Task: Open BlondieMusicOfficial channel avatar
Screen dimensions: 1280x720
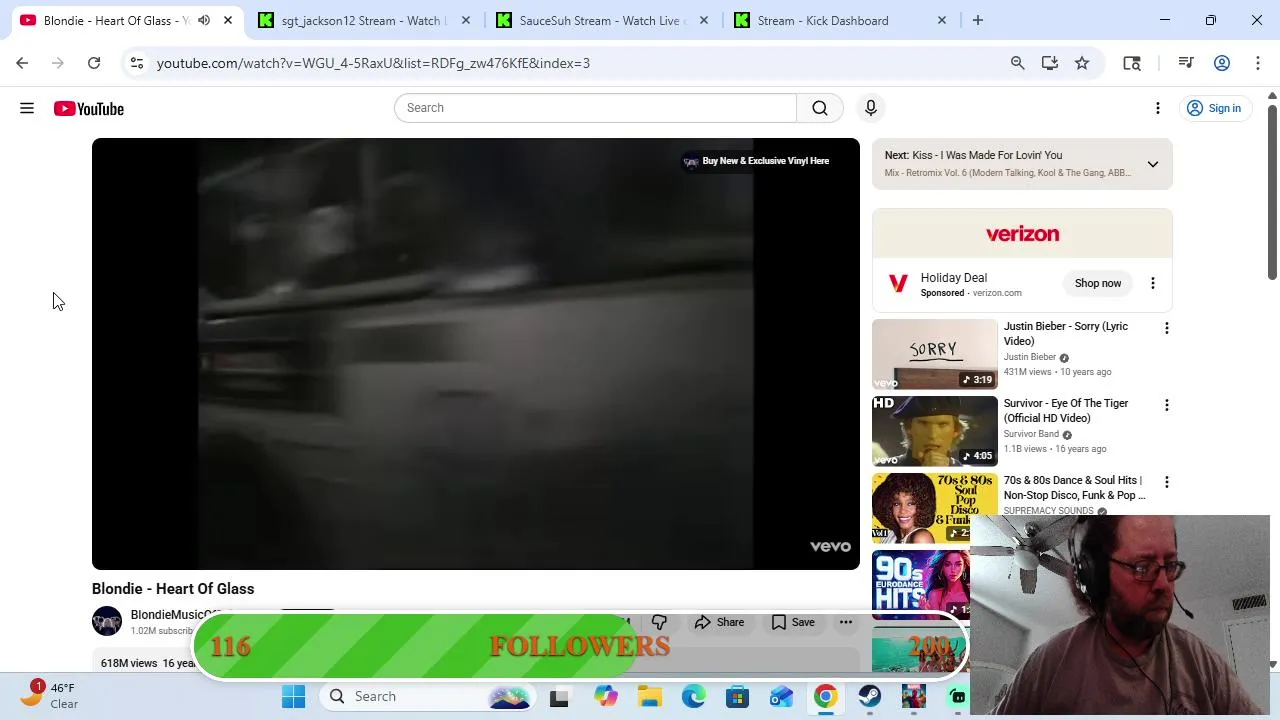Action: 107,621
